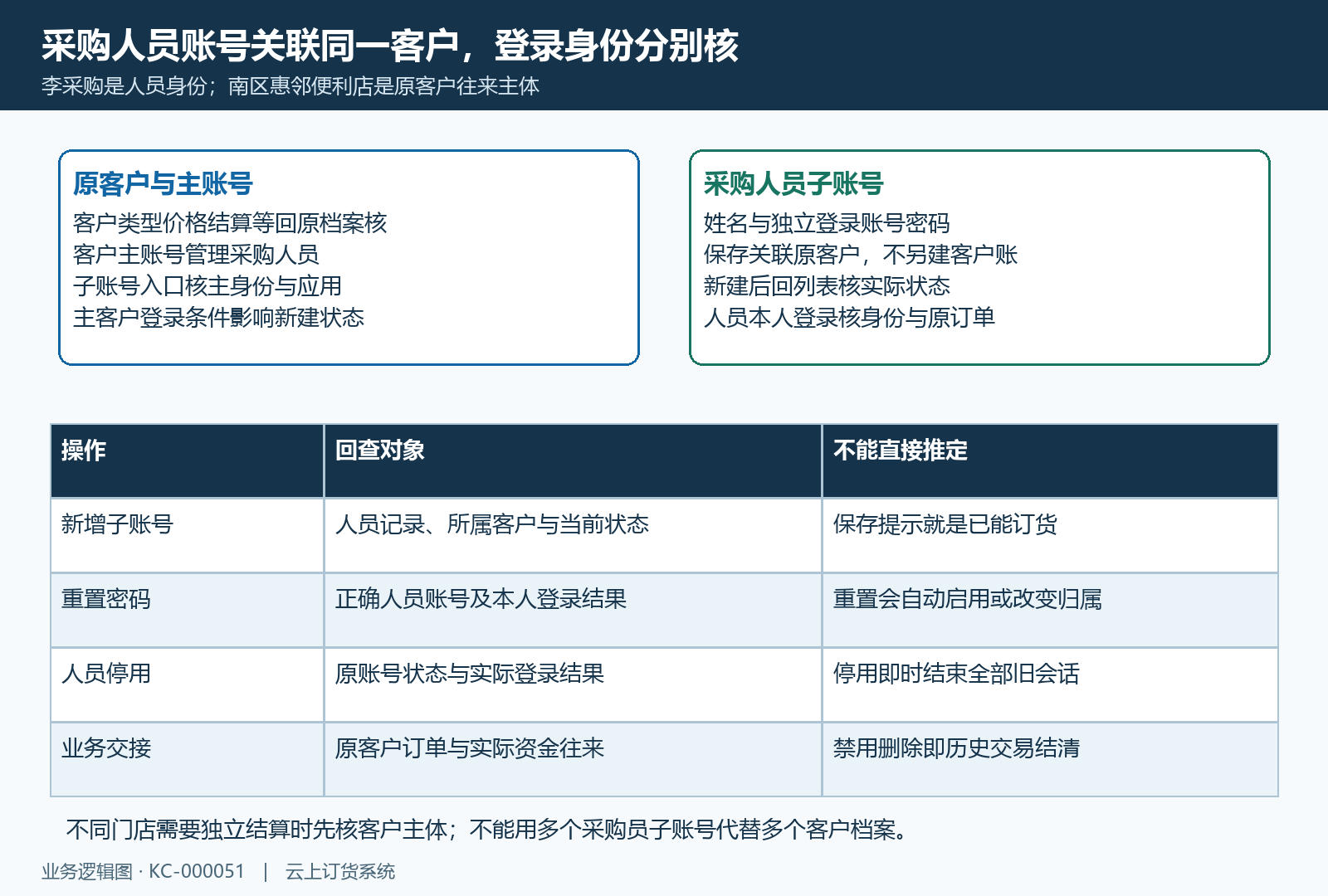Click line 客户类型价格结算等回原档案核
Image resolution: width=1328 pixels, height=896 pixels.
[x=230, y=223]
